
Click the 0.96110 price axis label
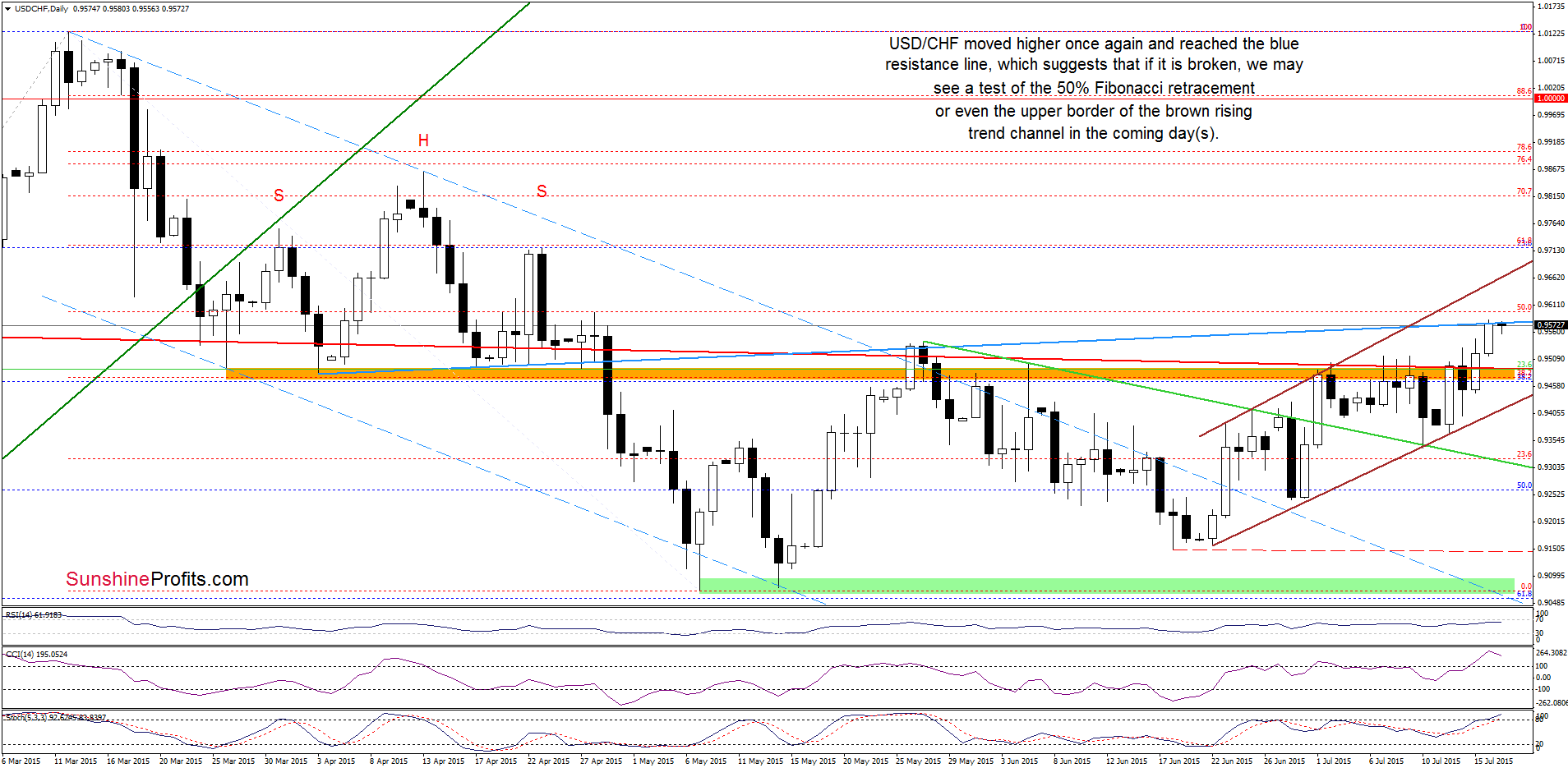pos(1552,305)
